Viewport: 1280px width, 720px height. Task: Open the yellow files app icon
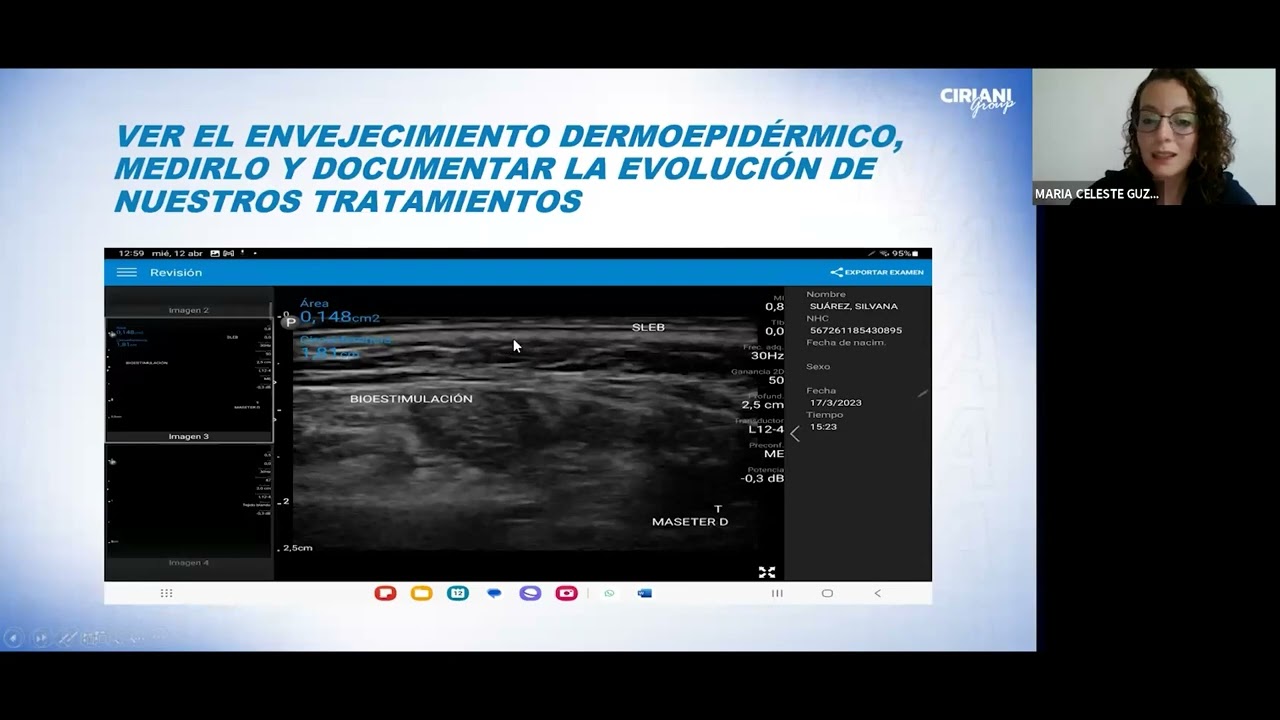tap(421, 593)
